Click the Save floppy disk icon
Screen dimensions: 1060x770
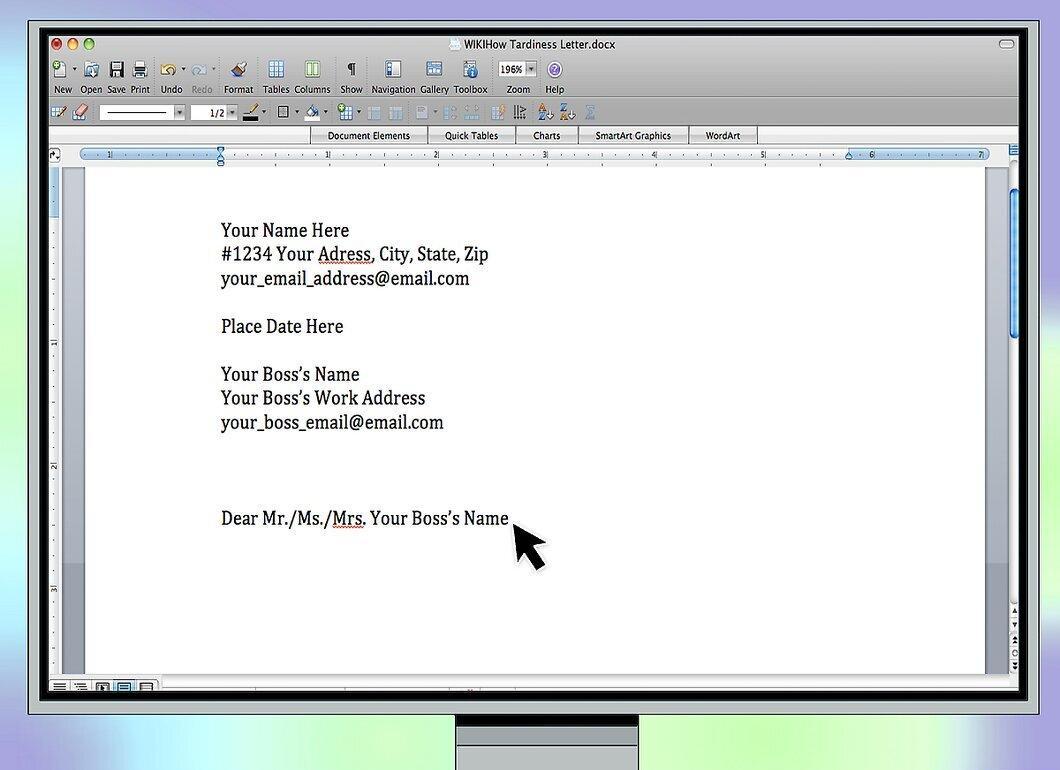point(116,69)
